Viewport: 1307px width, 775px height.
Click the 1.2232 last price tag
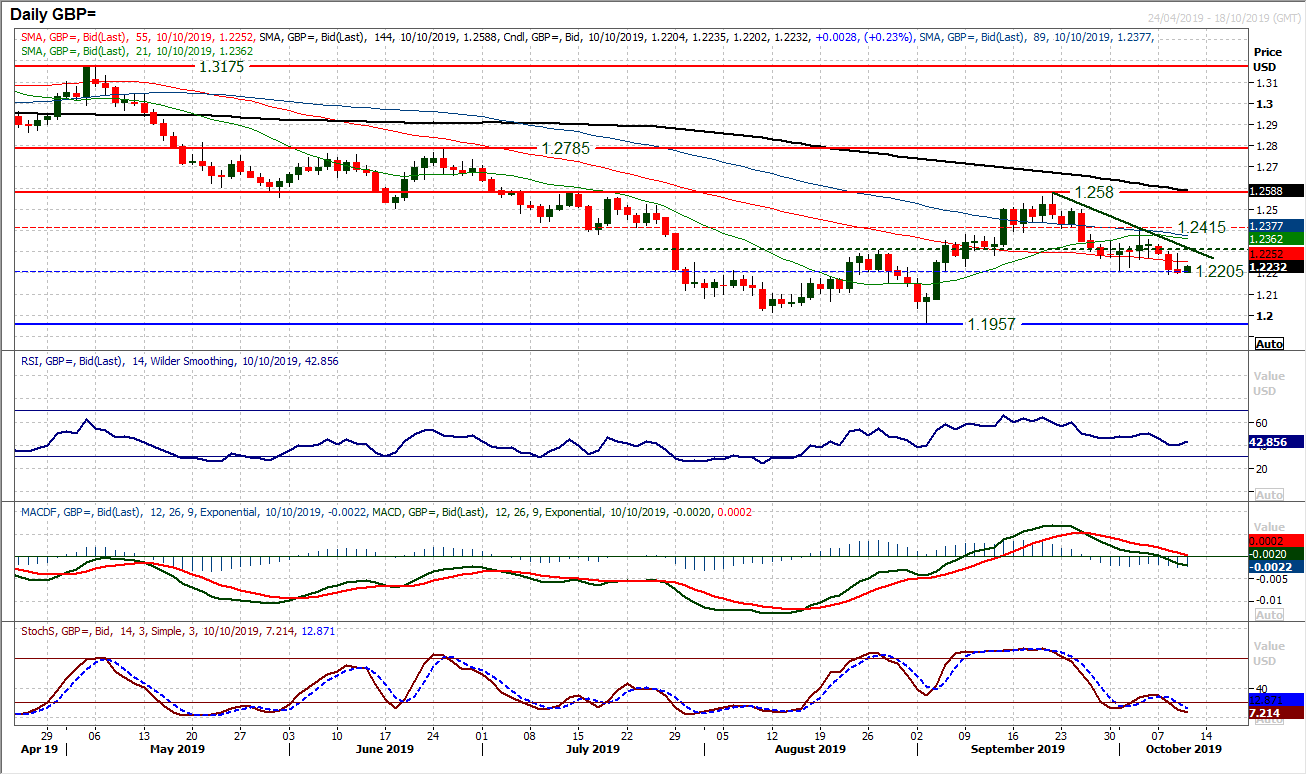point(1275,267)
